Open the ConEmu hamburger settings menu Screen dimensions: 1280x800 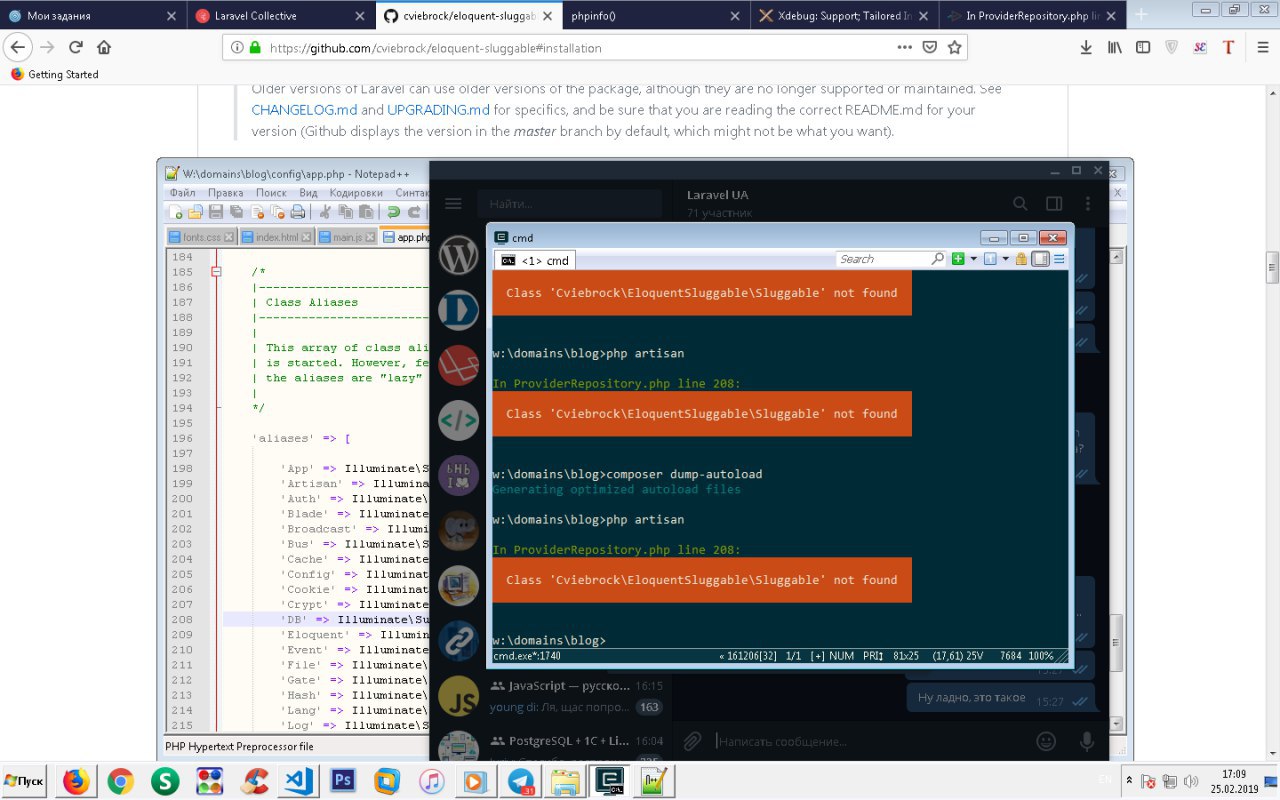pos(1059,259)
